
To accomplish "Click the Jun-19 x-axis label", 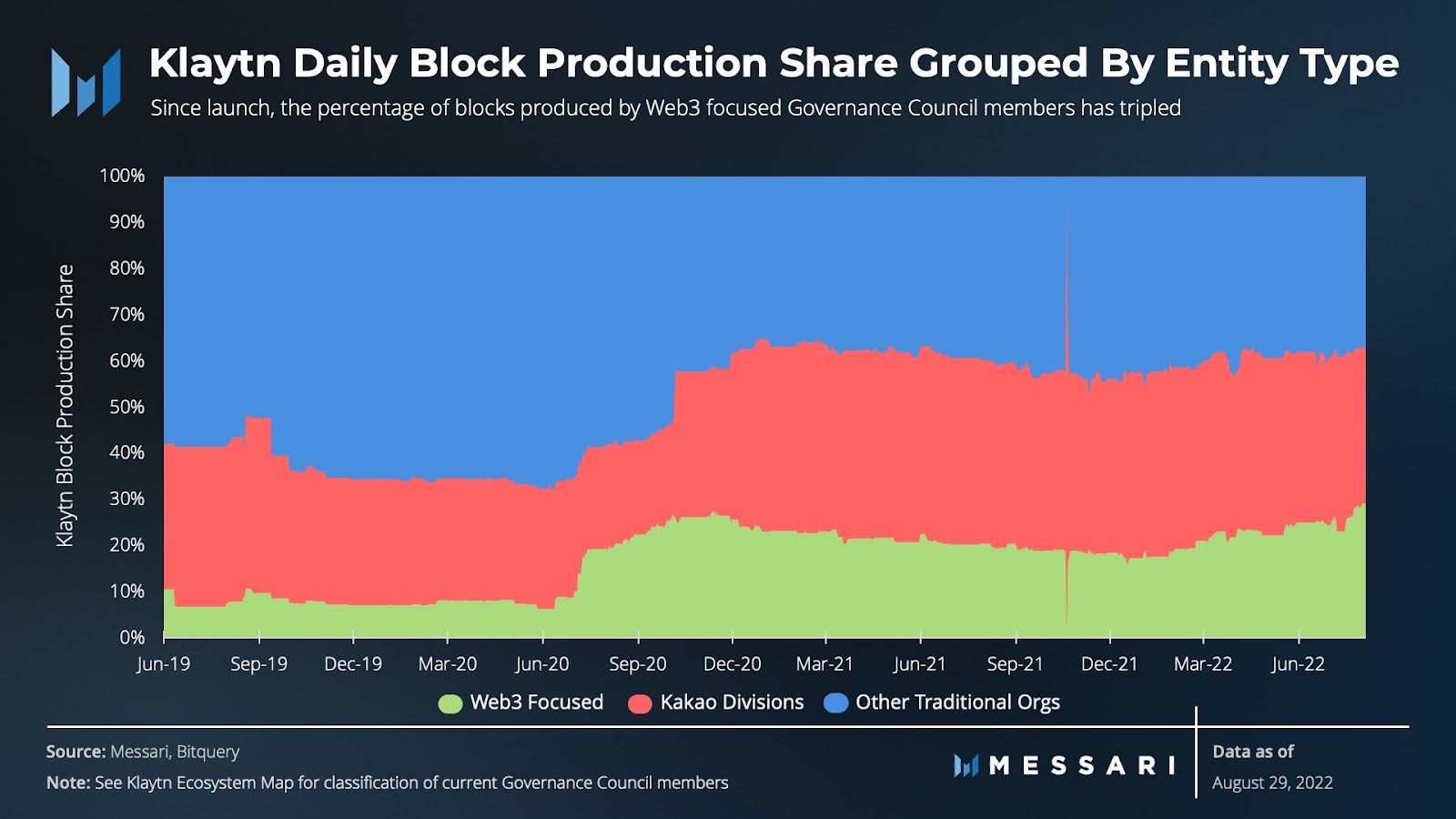I will 164,663.
